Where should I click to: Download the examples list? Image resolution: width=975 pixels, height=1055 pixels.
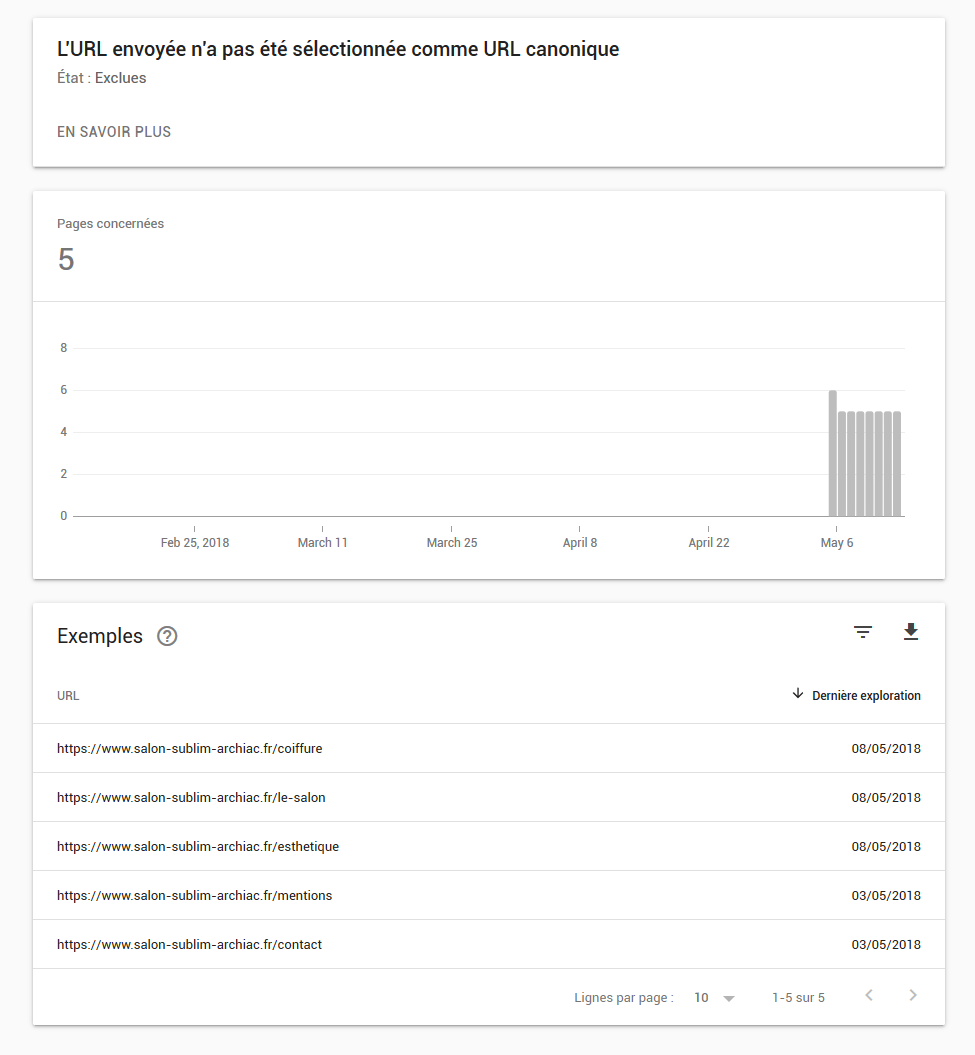point(911,632)
